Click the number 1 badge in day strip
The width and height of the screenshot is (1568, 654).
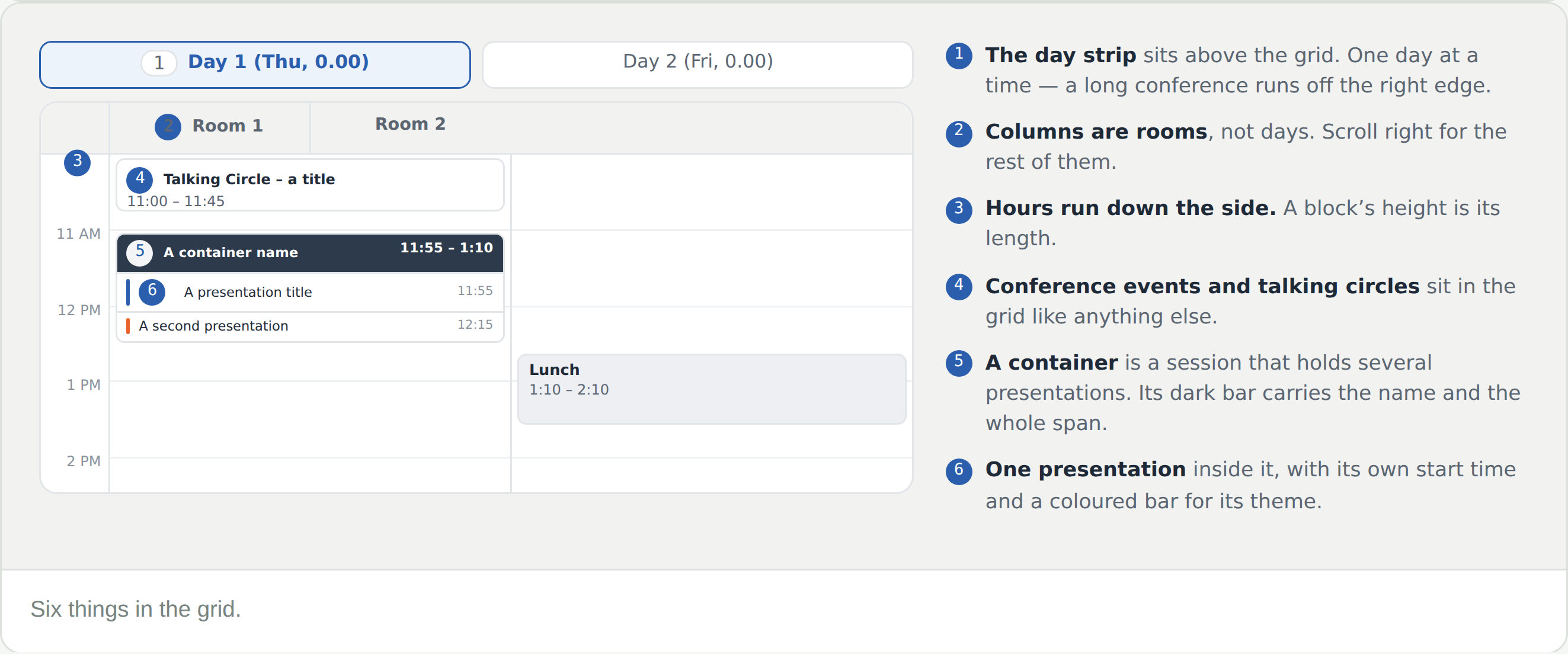coord(159,63)
